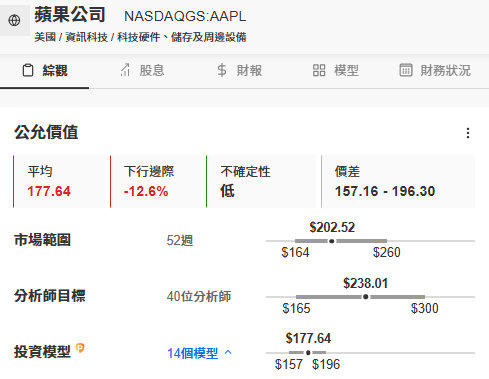The width and height of the screenshot is (489, 379).
Task: Click the 分析師目標 label
Action: coord(50,296)
